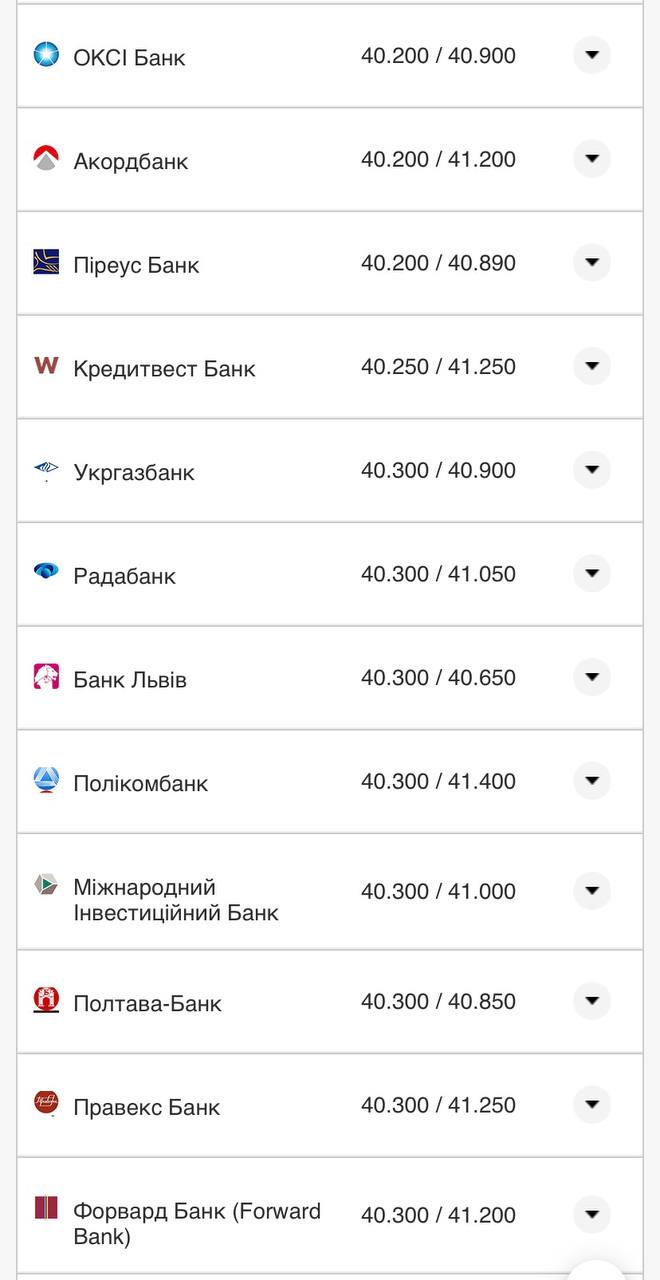This screenshot has width=660, height=1280.
Task: Expand Міжнародний Інвестиційний Банк details
Action: click(592, 891)
